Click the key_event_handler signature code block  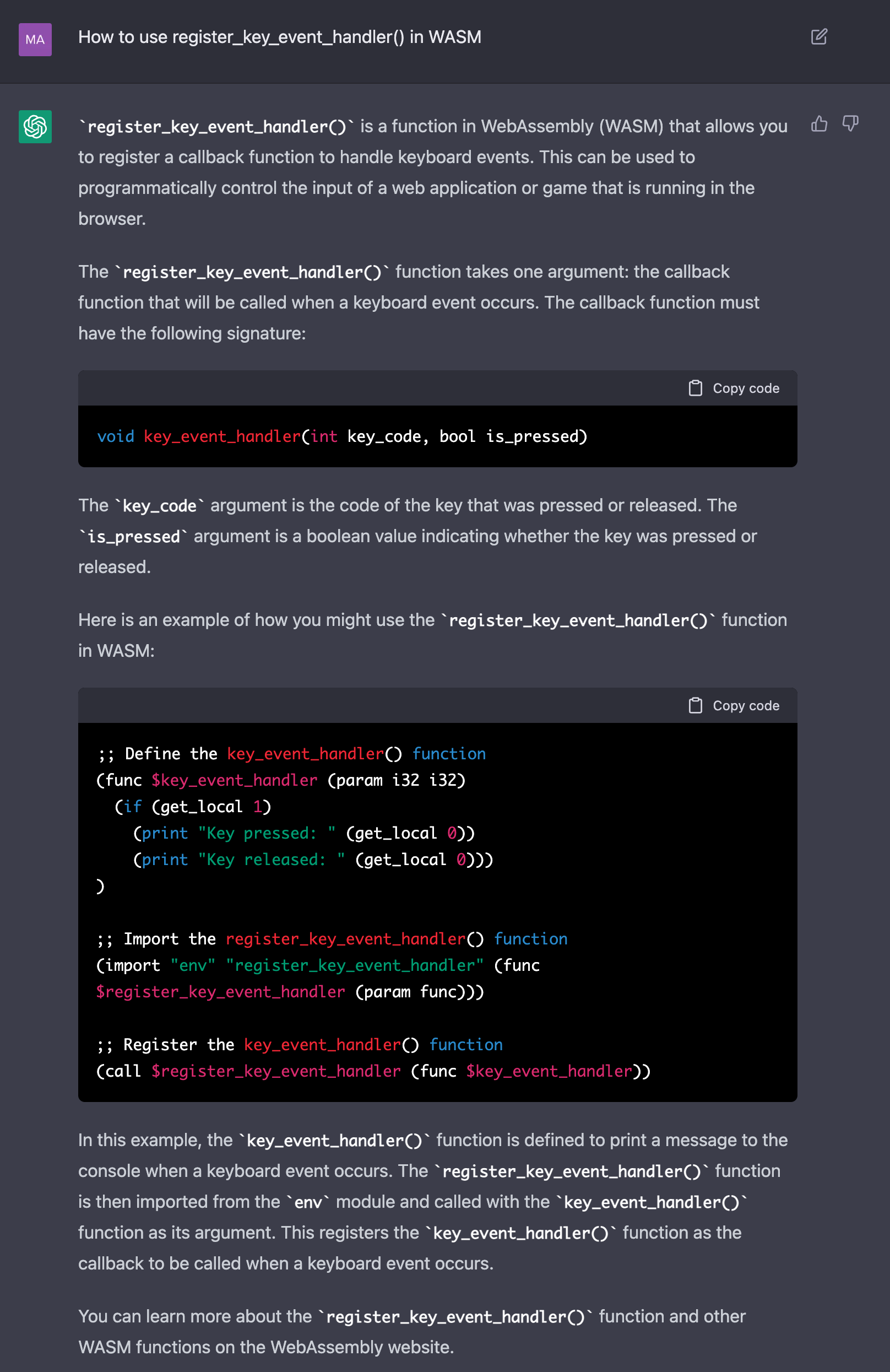point(342,436)
